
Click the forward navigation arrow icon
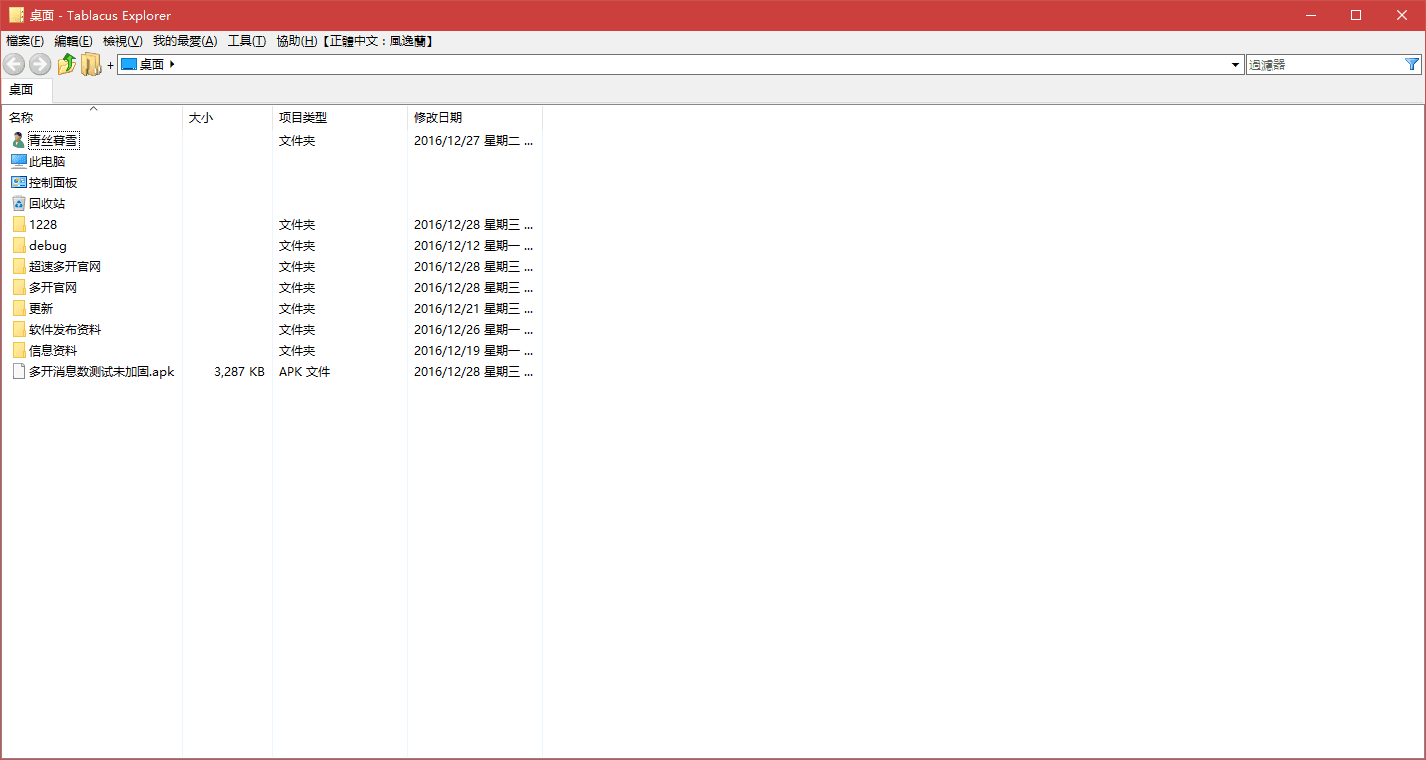(39, 63)
